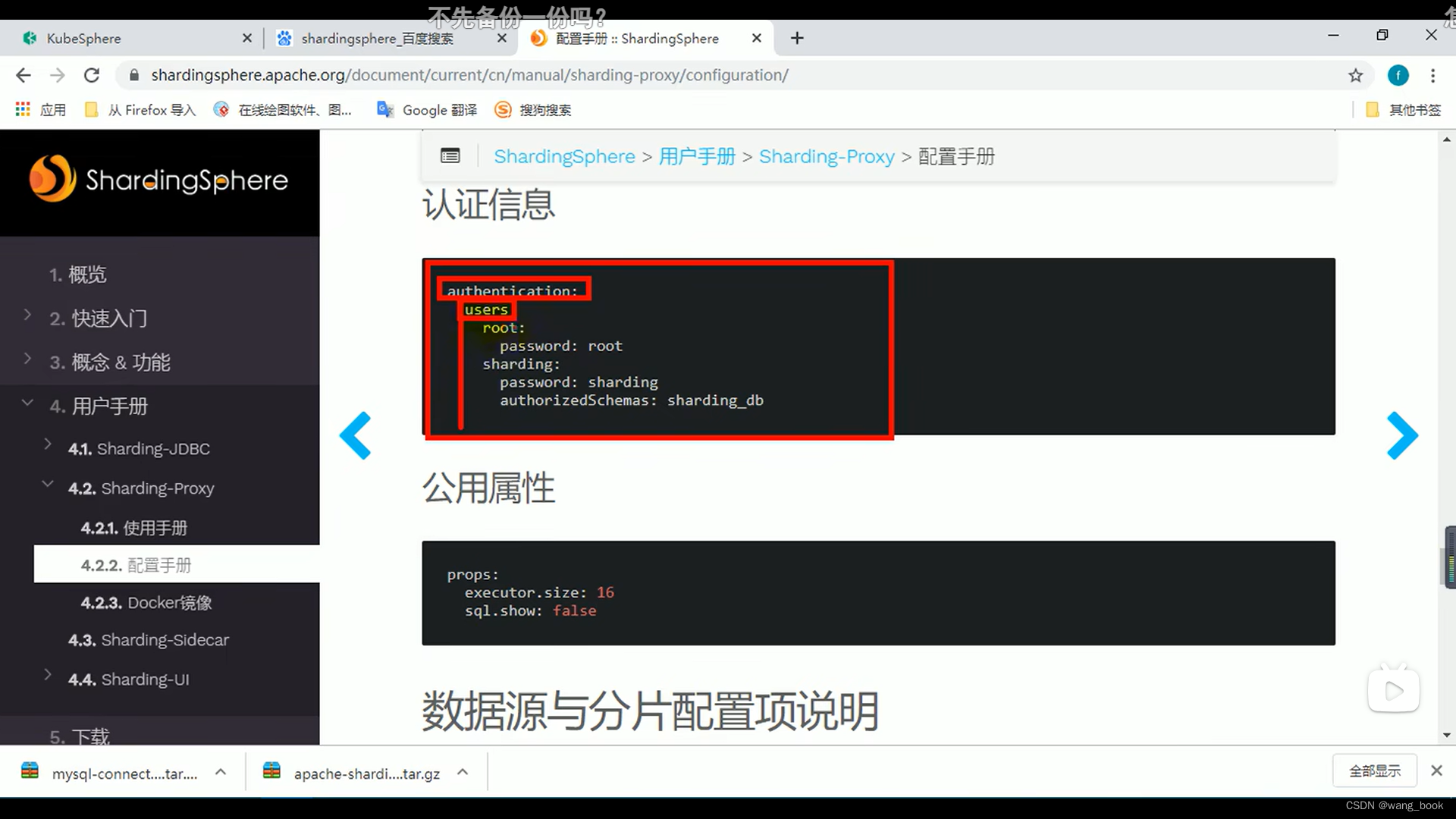Open the 在线绘图软件 bookmark
This screenshot has width=1456, height=819.
[284, 110]
